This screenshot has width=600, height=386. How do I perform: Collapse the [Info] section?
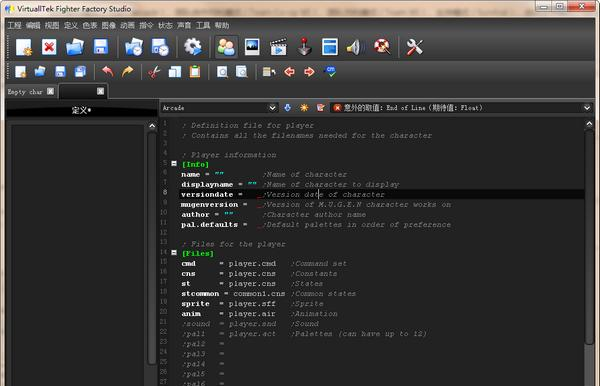click(x=174, y=164)
